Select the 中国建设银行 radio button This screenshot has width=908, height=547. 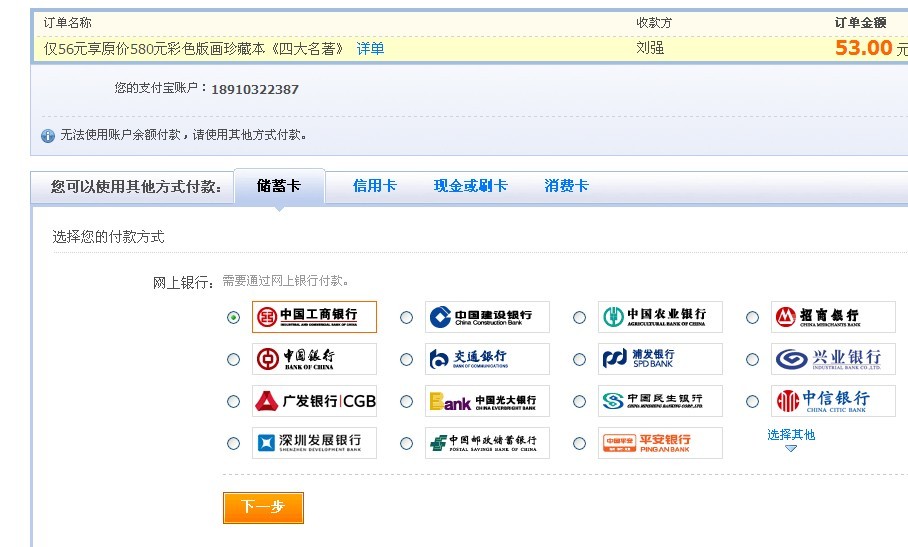point(407,317)
